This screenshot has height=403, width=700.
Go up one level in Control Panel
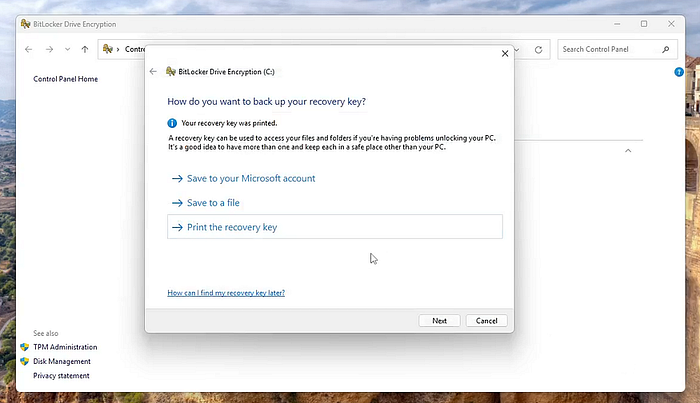85,49
